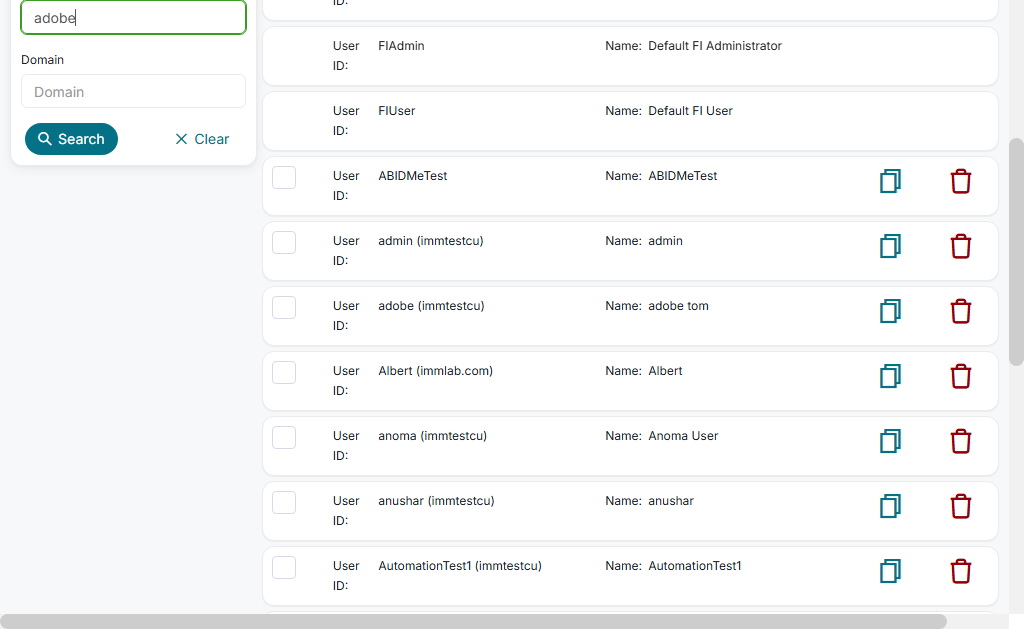Viewport: 1024px width, 629px height.
Task: Click the Search button
Action: click(71, 139)
